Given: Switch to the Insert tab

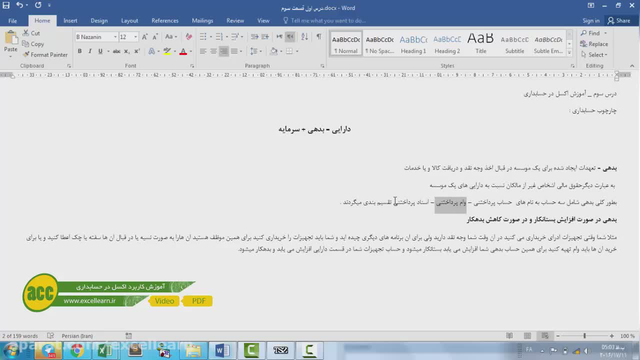Looking at the screenshot, I should (70, 21).
